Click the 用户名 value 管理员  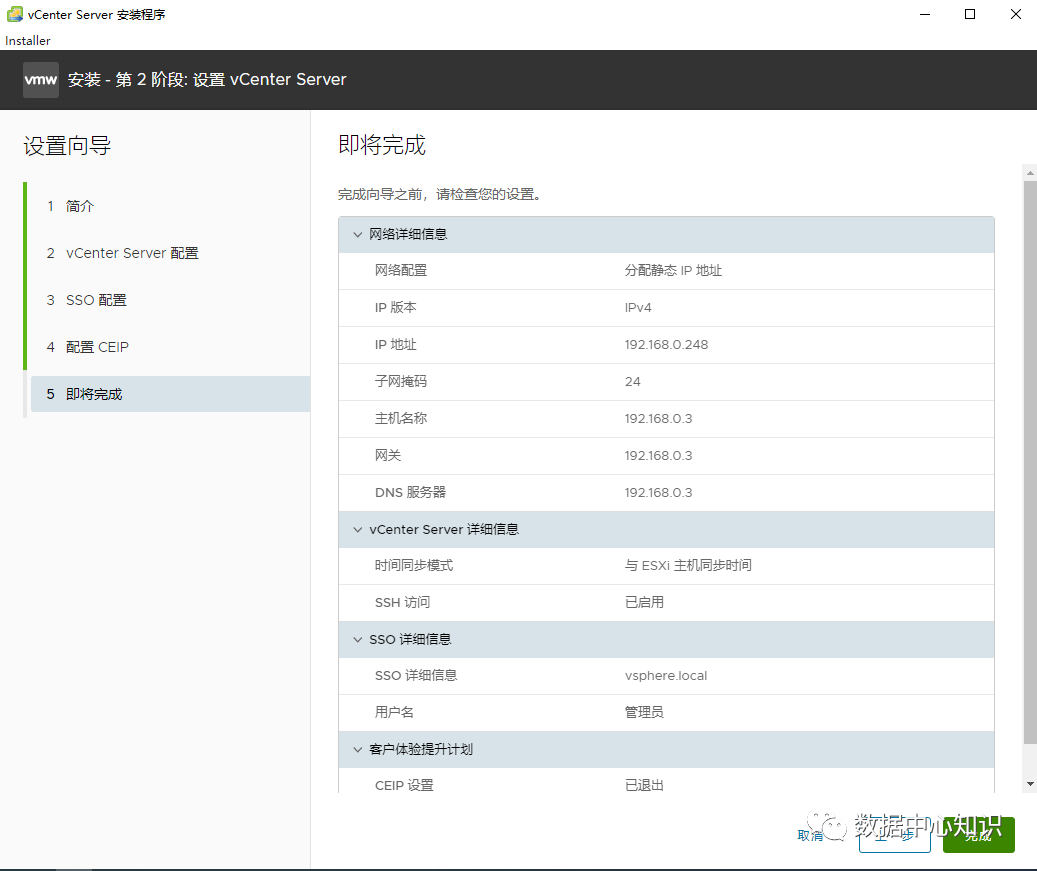(644, 712)
